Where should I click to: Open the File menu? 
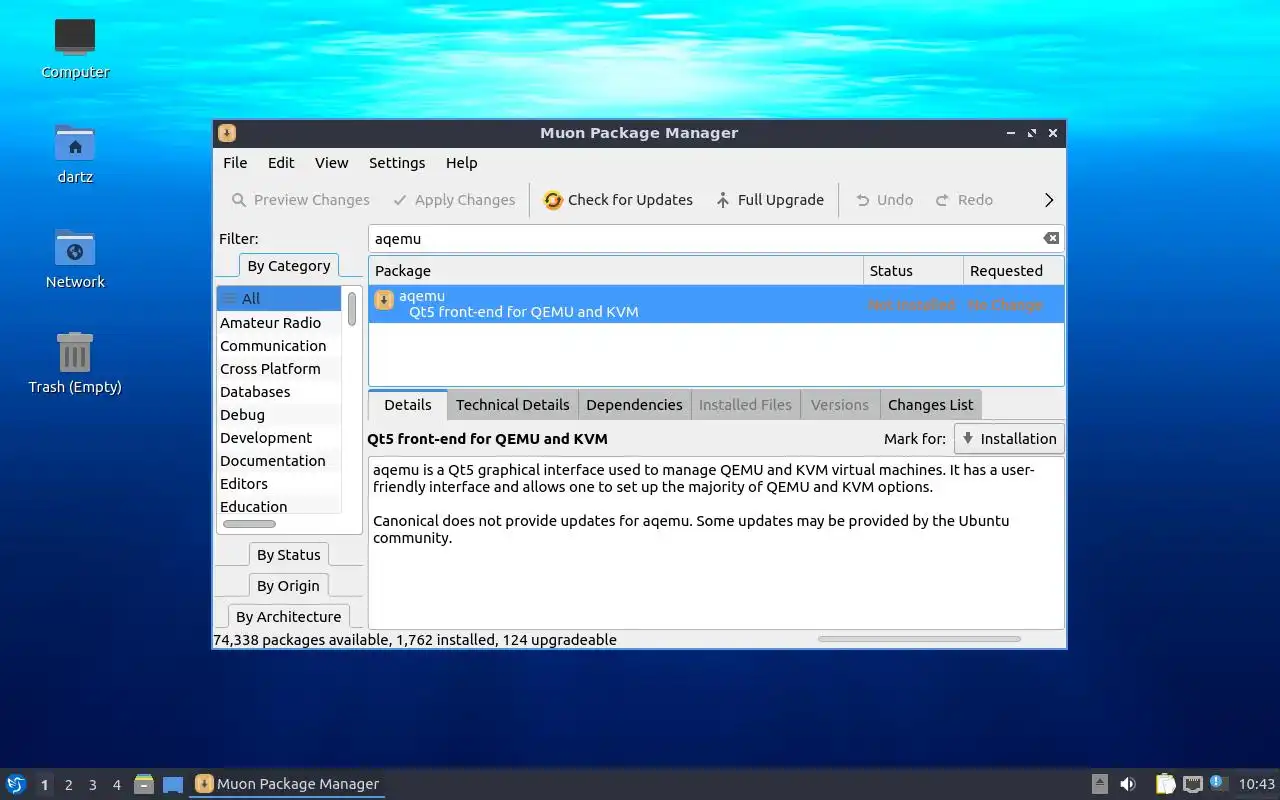tap(235, 163)
